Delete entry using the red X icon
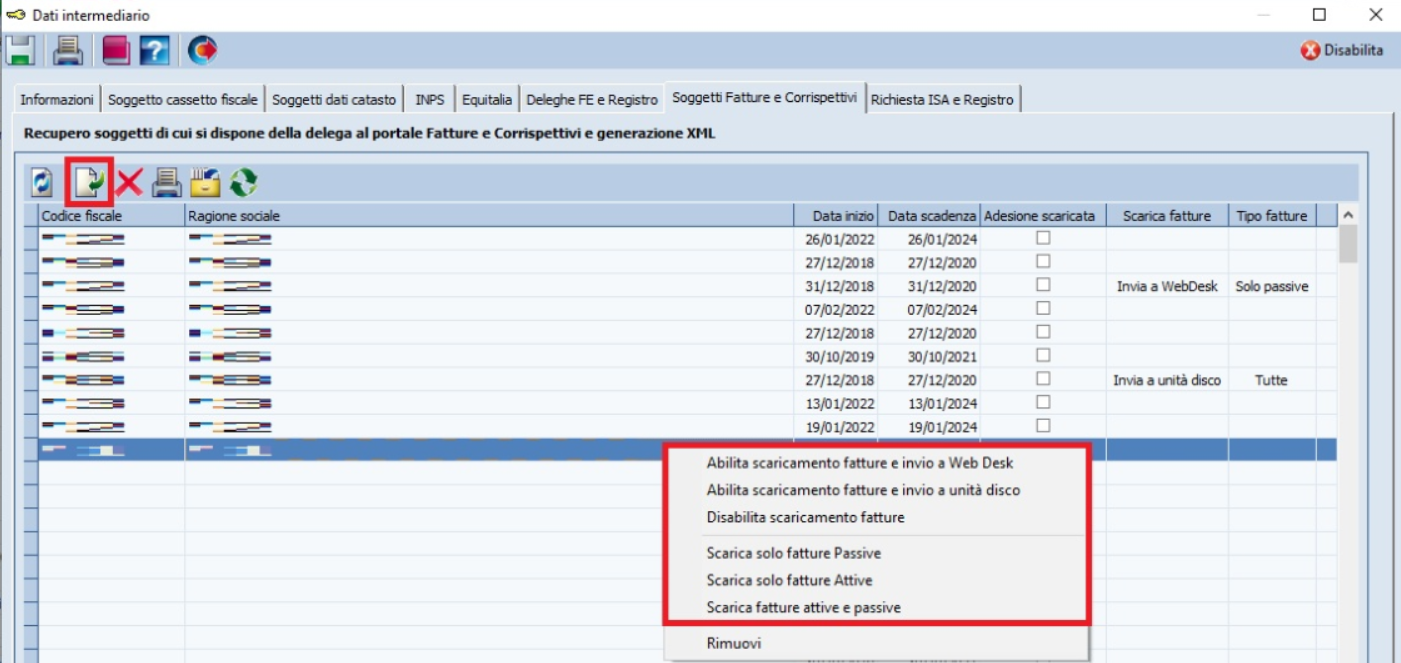Screen dimensions: 1401x663 (x=129, y=182)
